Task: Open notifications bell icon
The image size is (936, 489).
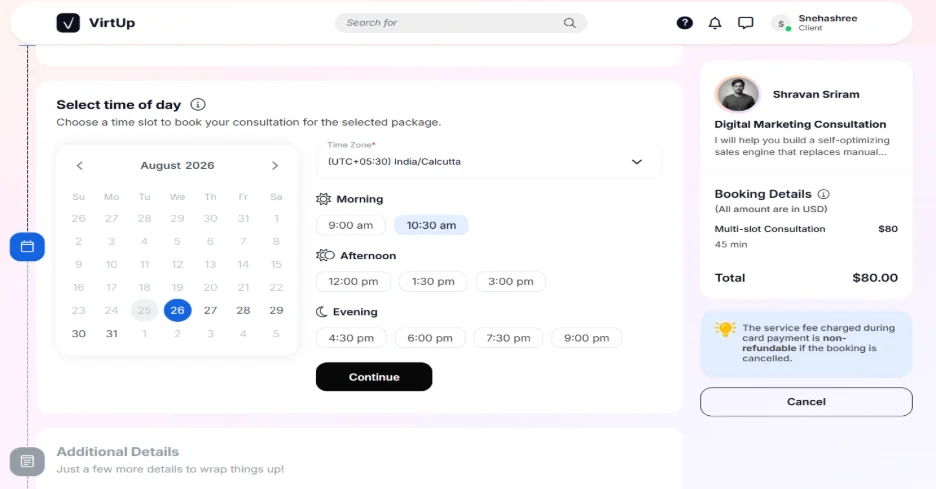Action: pos(715,23)
